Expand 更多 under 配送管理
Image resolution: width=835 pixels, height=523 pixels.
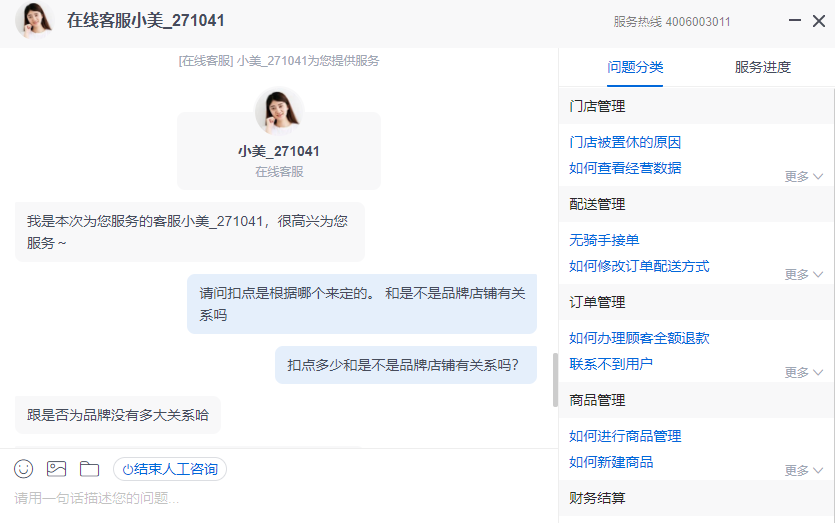803,274
